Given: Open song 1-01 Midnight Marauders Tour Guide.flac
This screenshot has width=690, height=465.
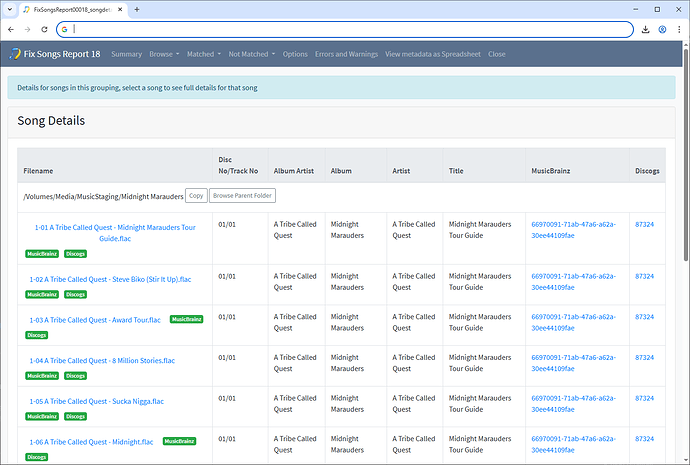Looking at the screenshot, I should click(x=115, y=233).
